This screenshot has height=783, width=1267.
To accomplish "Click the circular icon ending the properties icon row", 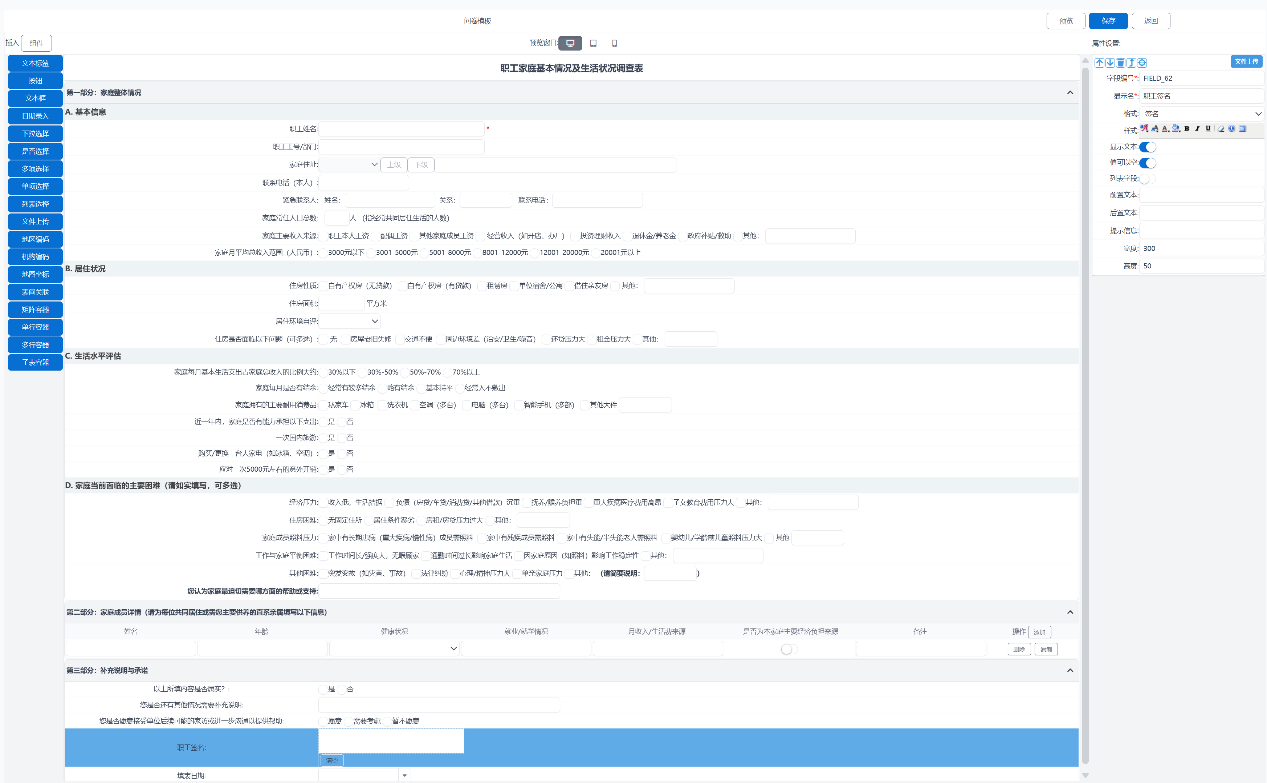I will 1142,63.
